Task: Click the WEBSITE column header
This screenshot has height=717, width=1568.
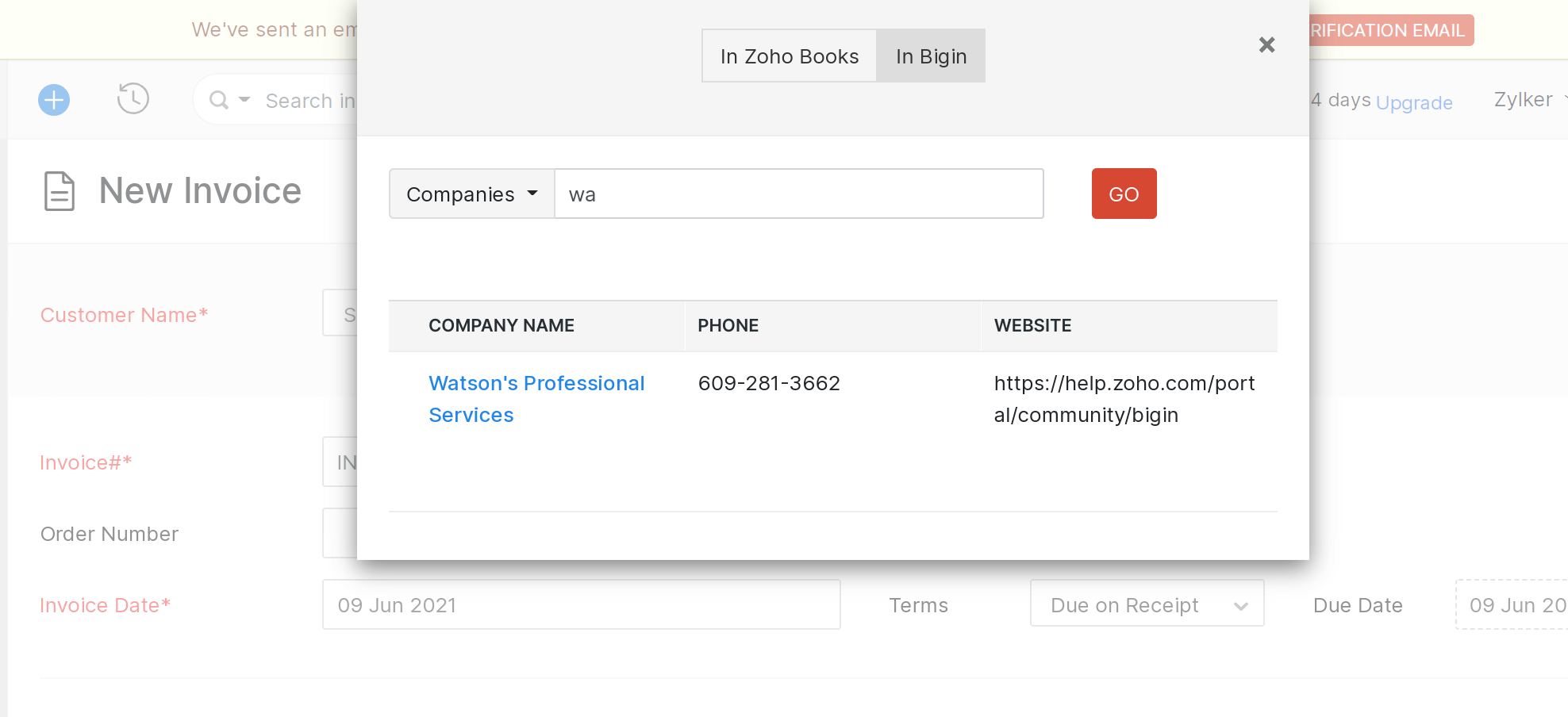Action: pos(1032,326)
